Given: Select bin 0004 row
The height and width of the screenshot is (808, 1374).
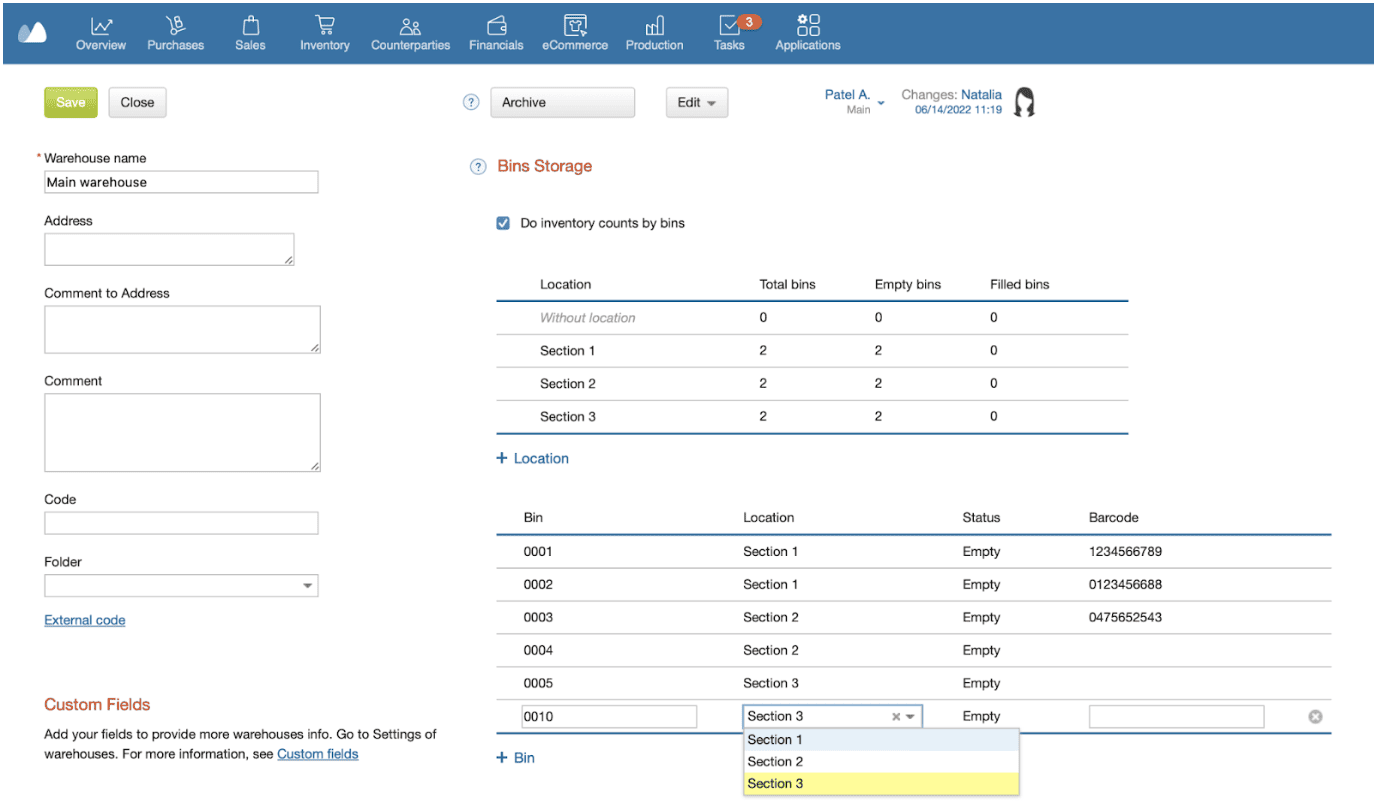Looking at the screenshot, I should pos(914,651).
